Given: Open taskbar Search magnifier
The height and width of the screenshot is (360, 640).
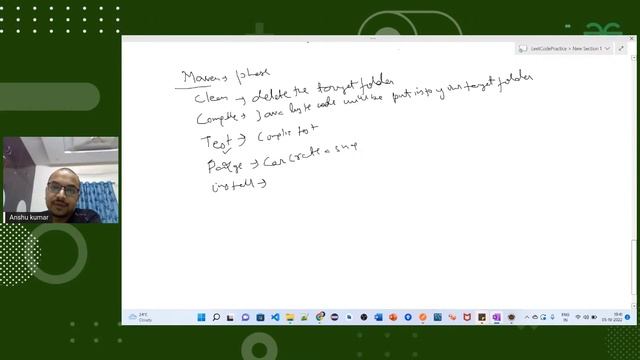Looking at the screenshot, I should [x=216, y=317].
